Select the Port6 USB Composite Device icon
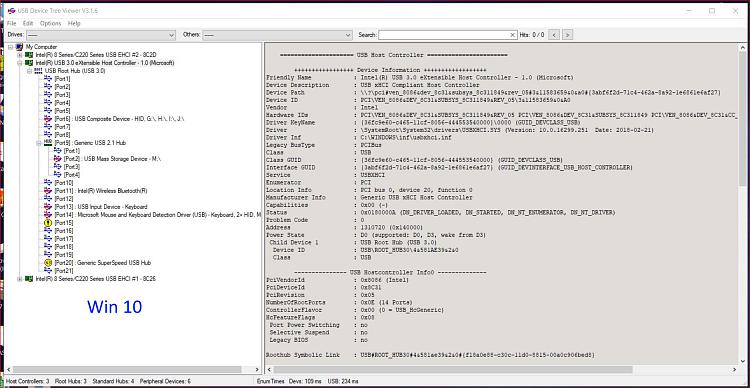750x388 pixels. pos(48,118)
